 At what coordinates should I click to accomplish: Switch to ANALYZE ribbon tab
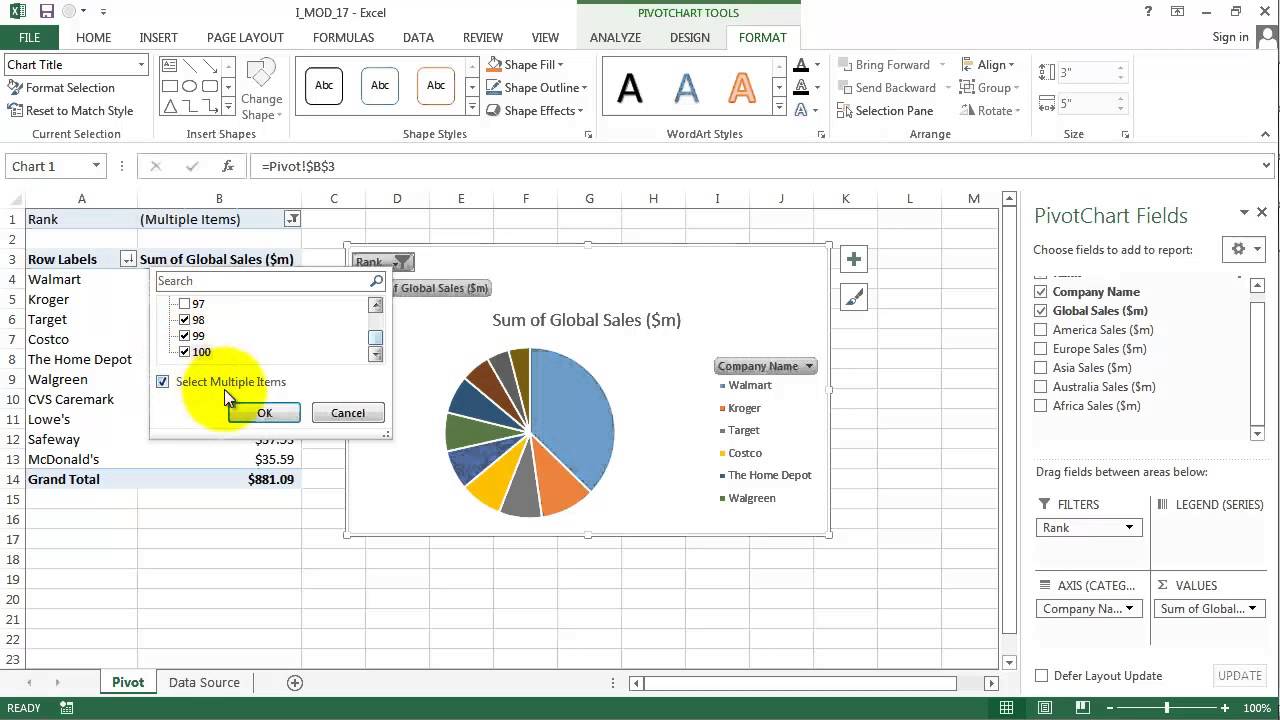click(615, 37)
